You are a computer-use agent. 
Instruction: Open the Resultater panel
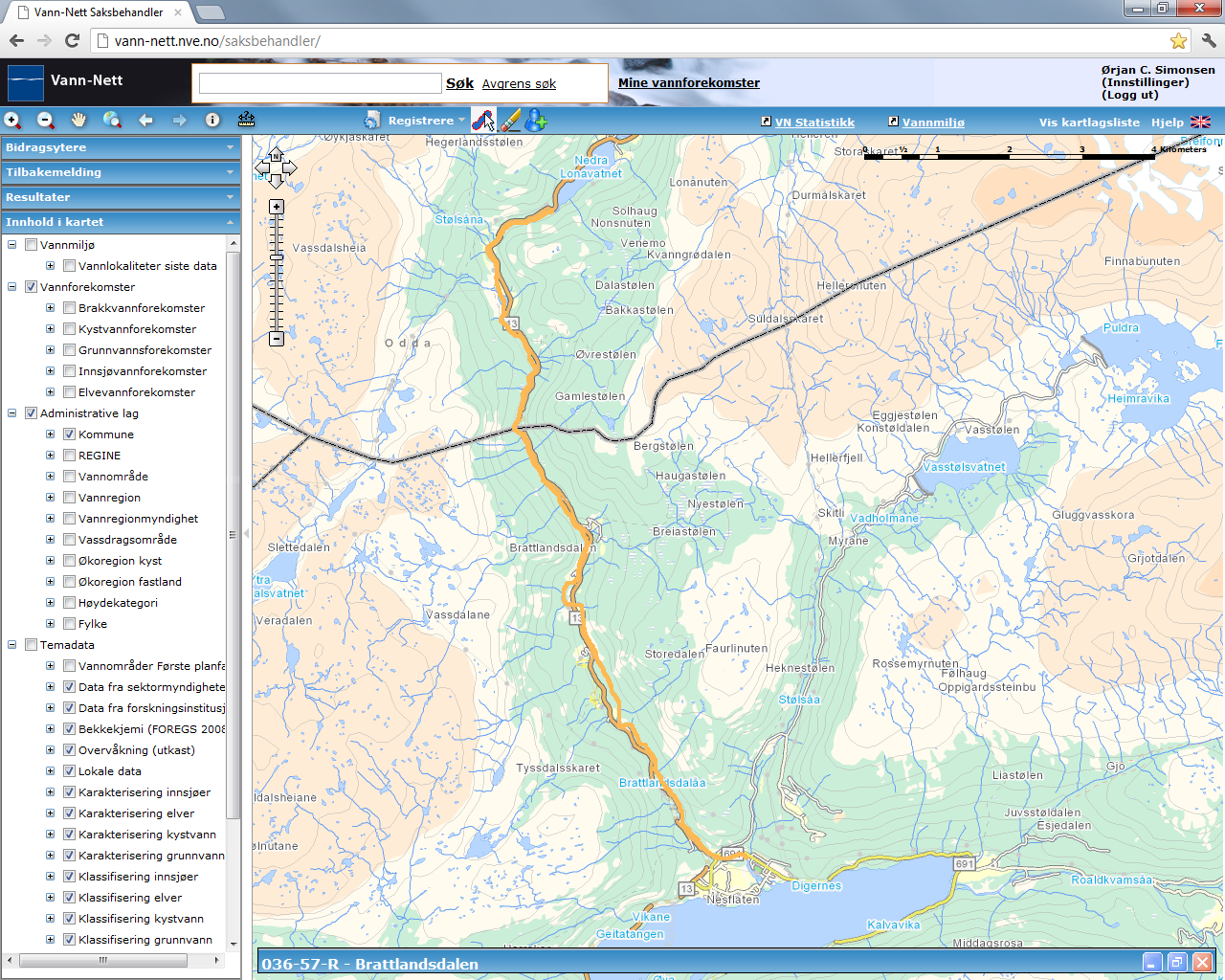click(x=121, y=197)
